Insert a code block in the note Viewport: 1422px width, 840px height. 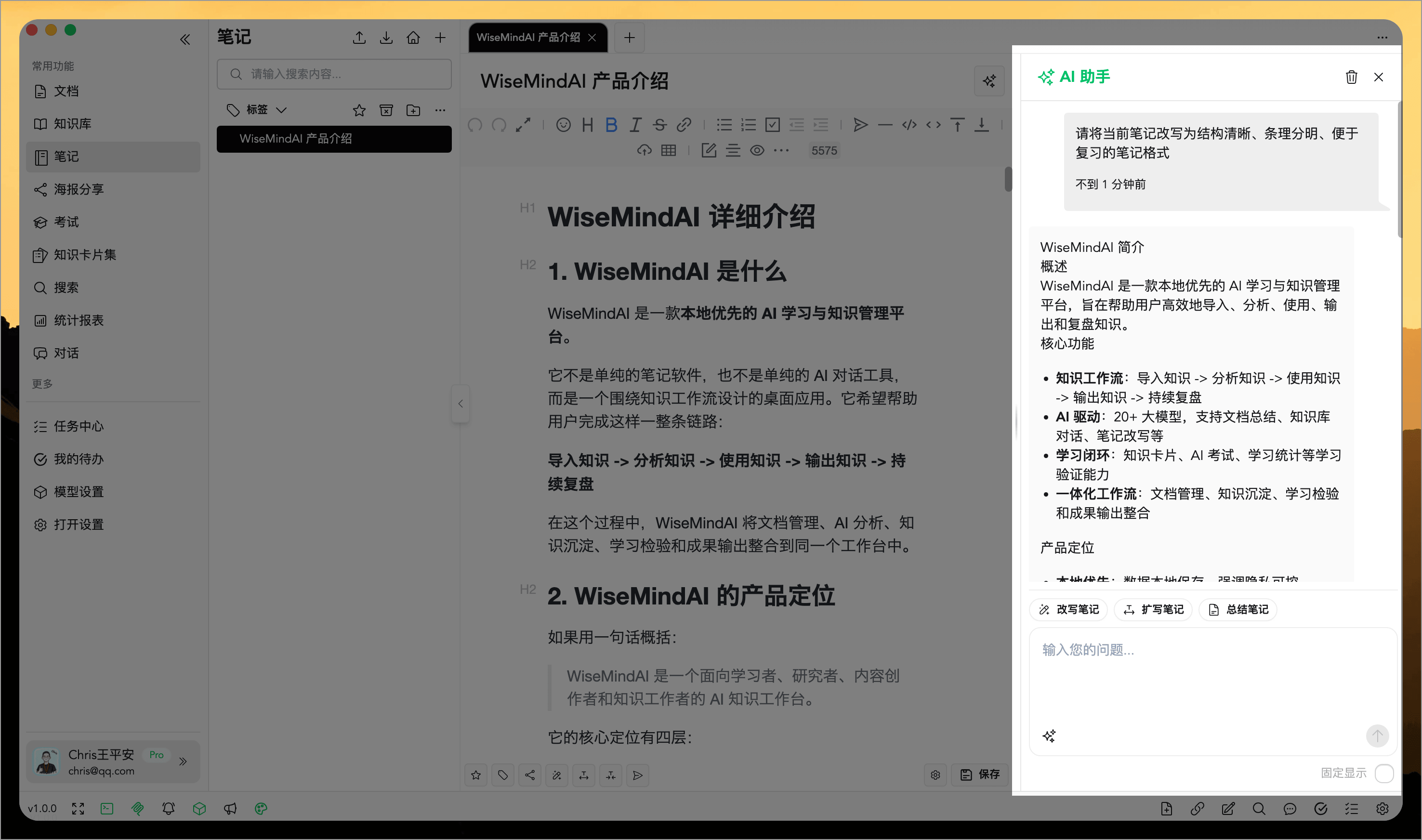point(908,125)
